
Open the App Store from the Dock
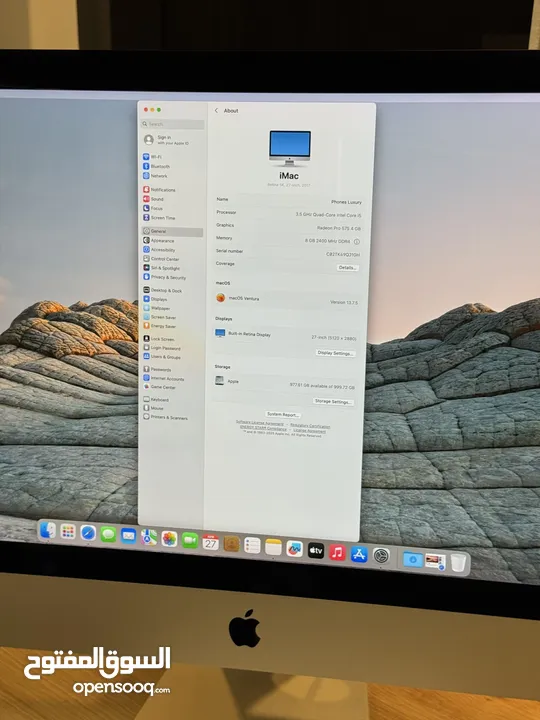[359, 554]
